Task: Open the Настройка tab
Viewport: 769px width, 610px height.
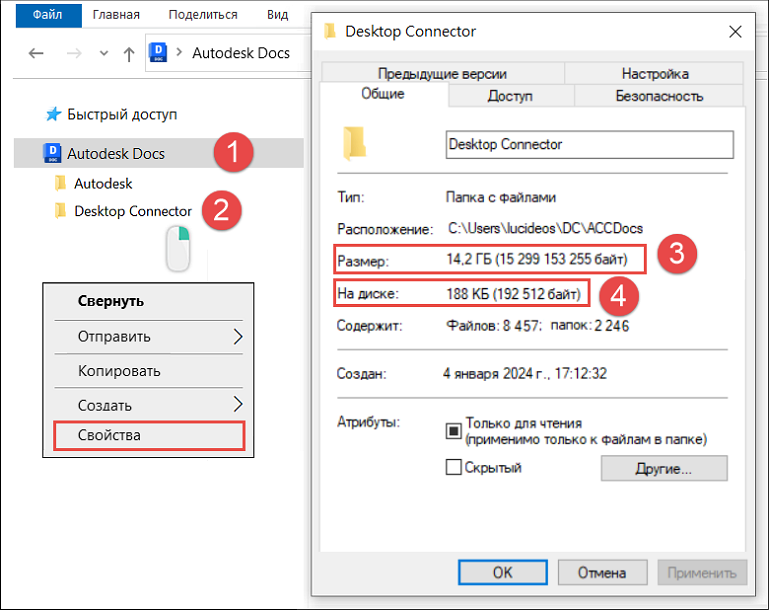Action: 655,73
